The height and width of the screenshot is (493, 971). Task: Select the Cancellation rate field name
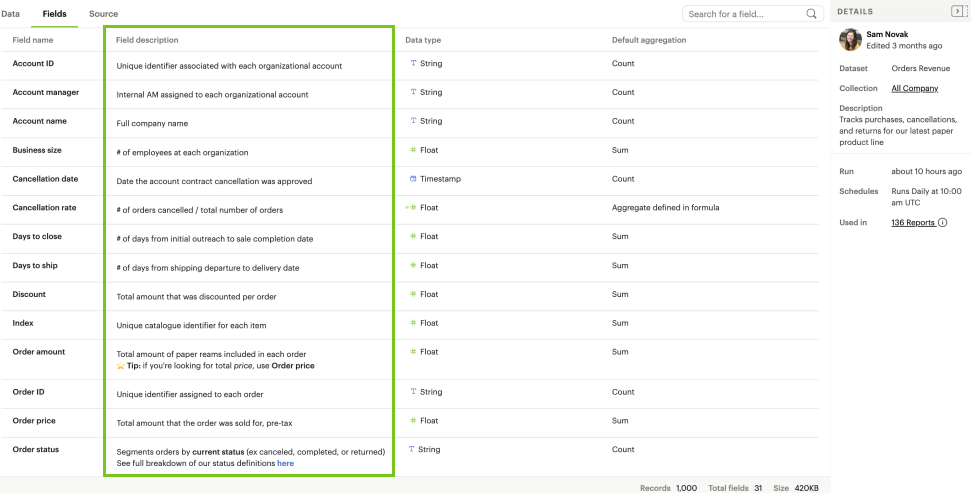(45, 207)
